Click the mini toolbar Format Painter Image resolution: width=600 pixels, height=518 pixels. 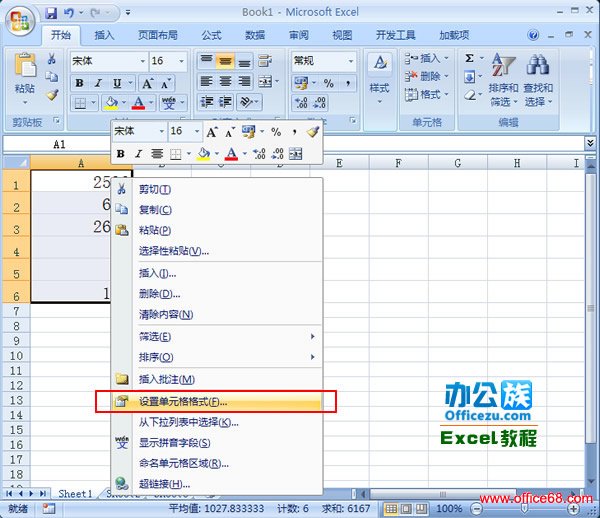[x=312, y=132]
